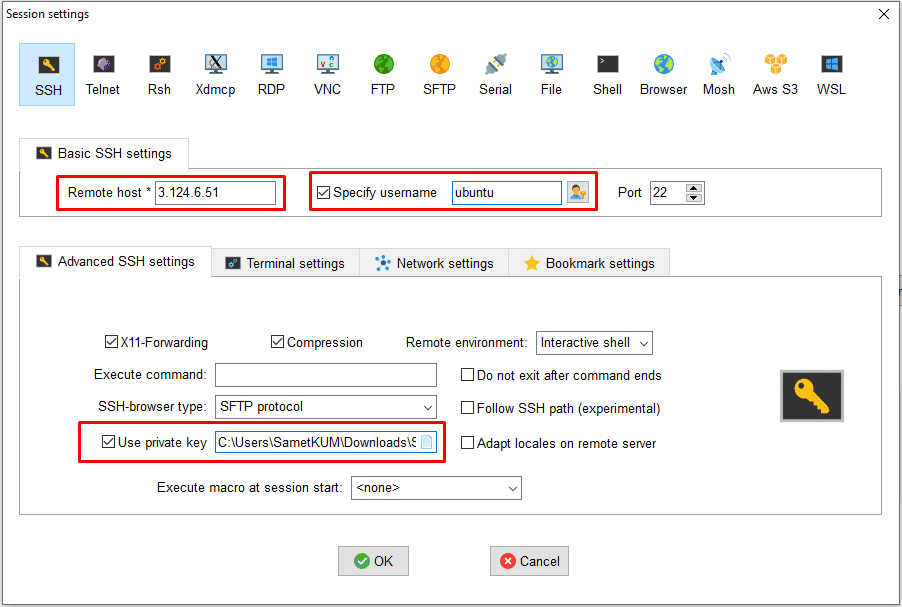This screenshot has height=607, width=902.
Task: Focus the Execute command text box
Action: tap(326, 375)
